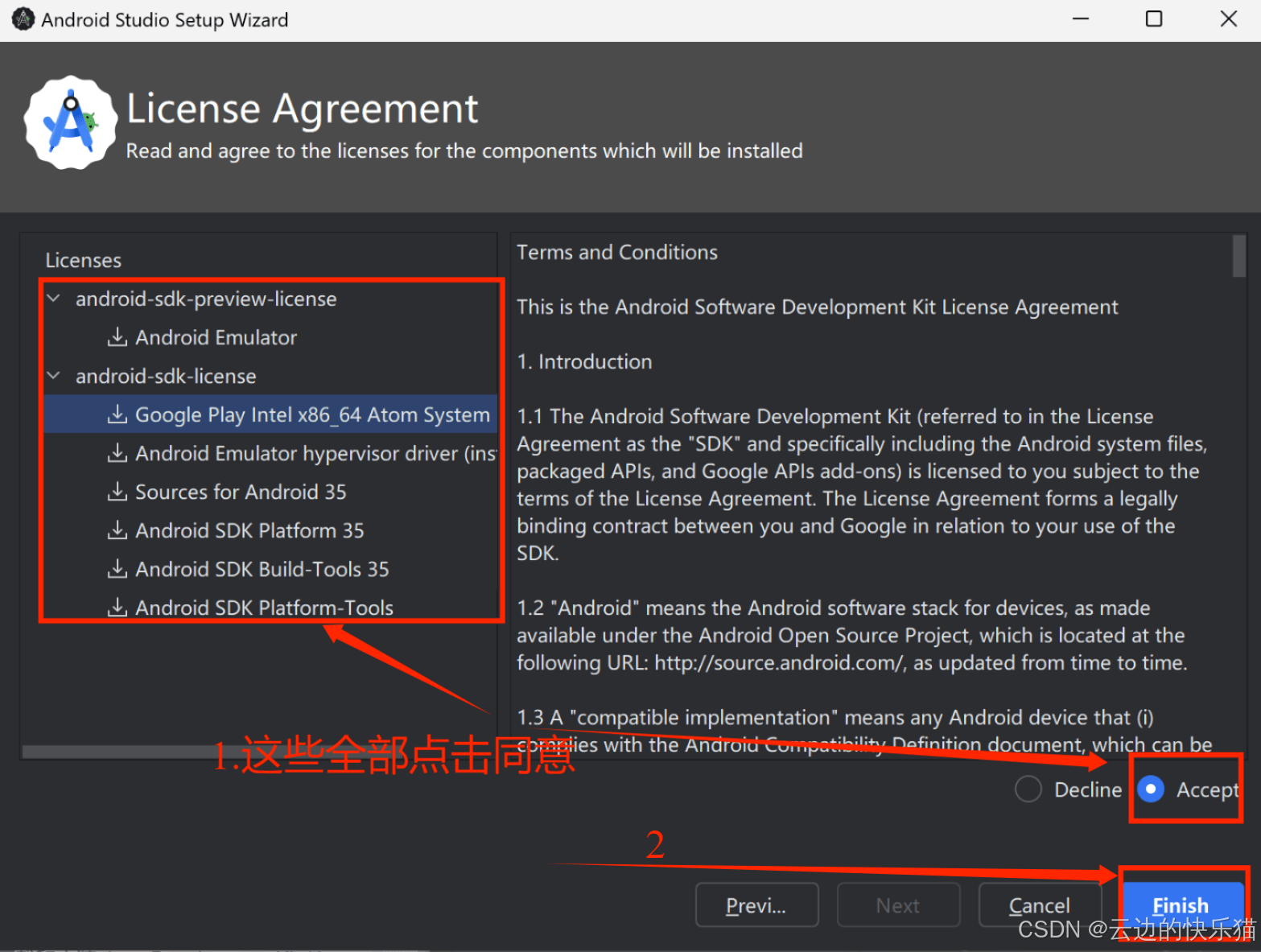Click the Terms and Conditions heading
The width and height of the screenshot is (1261, 952).
(x=616, y=253)
